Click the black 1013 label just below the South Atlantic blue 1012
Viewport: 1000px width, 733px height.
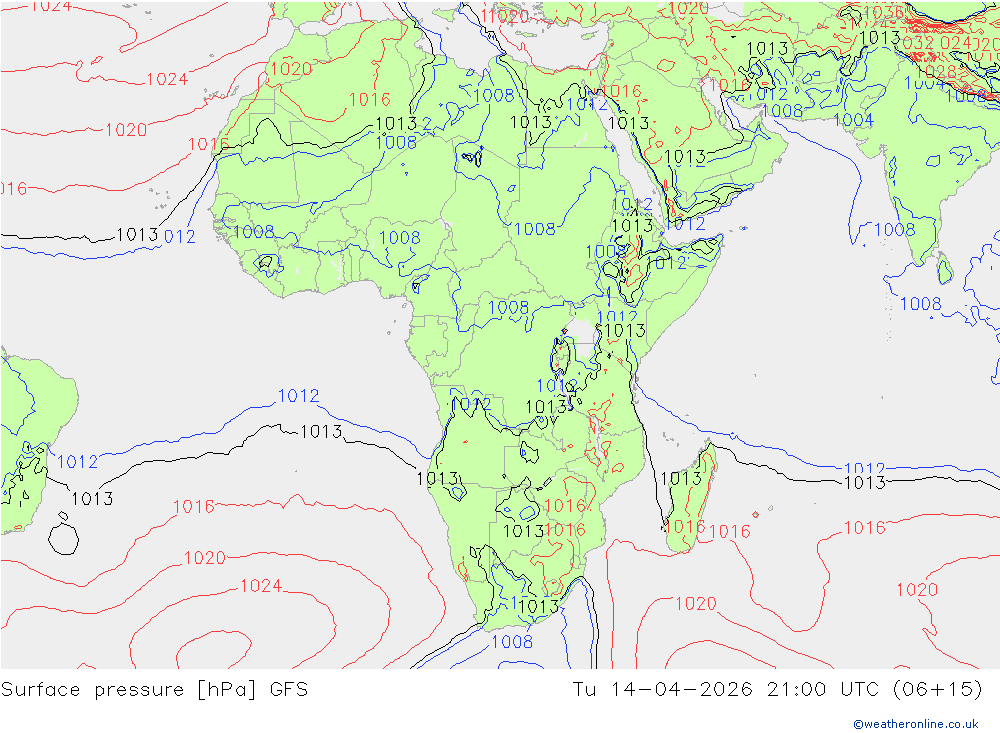click(321, 432)
